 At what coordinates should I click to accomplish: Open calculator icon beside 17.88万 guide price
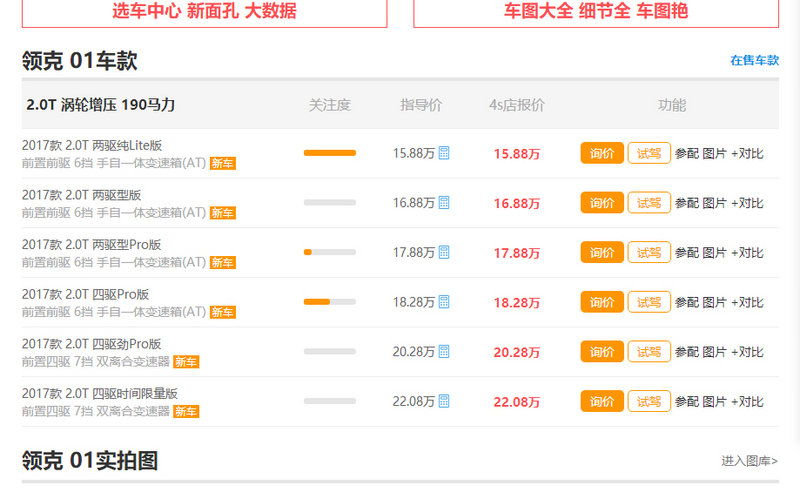pyautogui.click(x=444, y=252)
